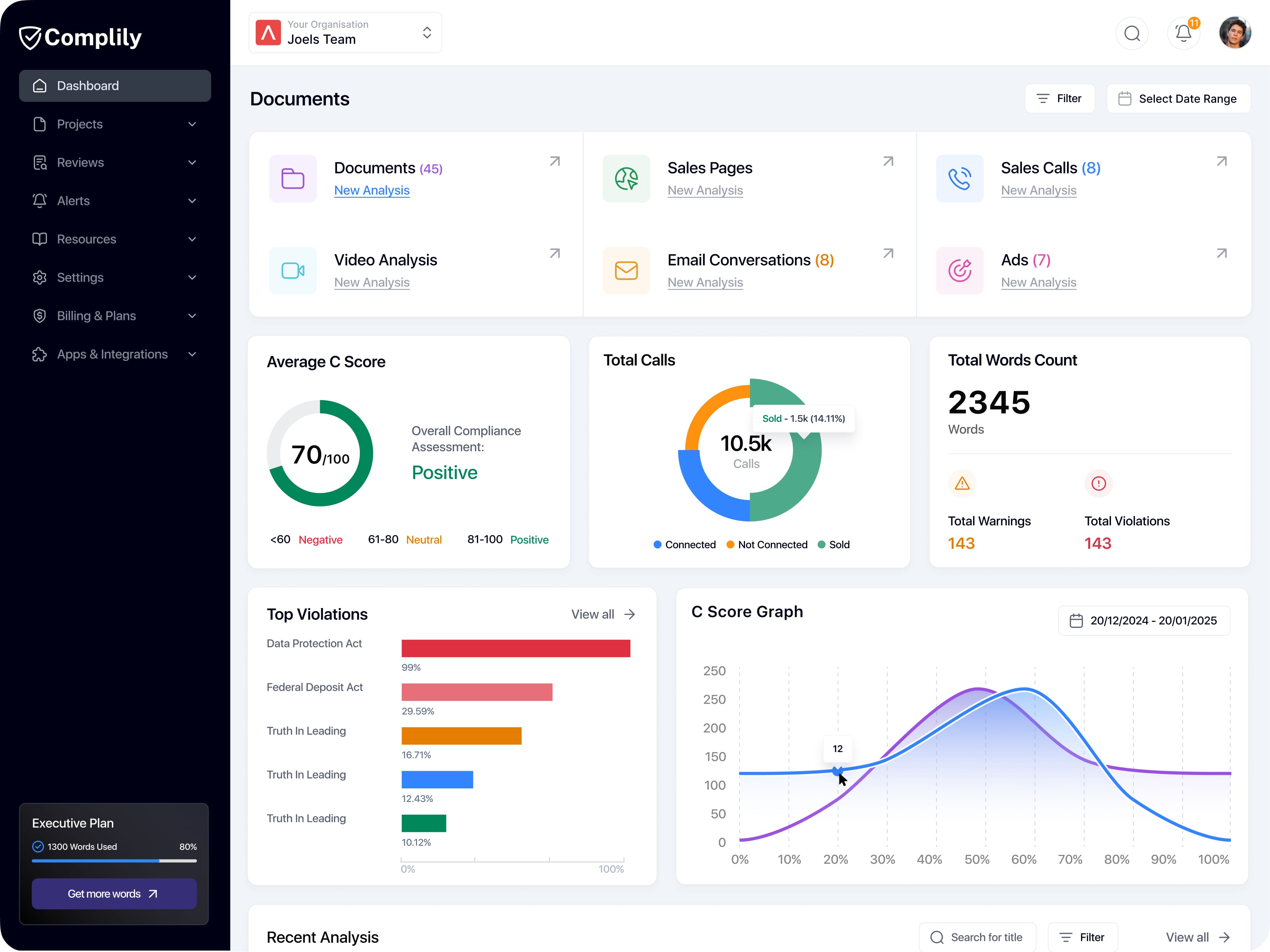Click the blue Sales Calls phone icon
Screen dimensions: 1270x952
pyautogui.click(x=959, y=179)
